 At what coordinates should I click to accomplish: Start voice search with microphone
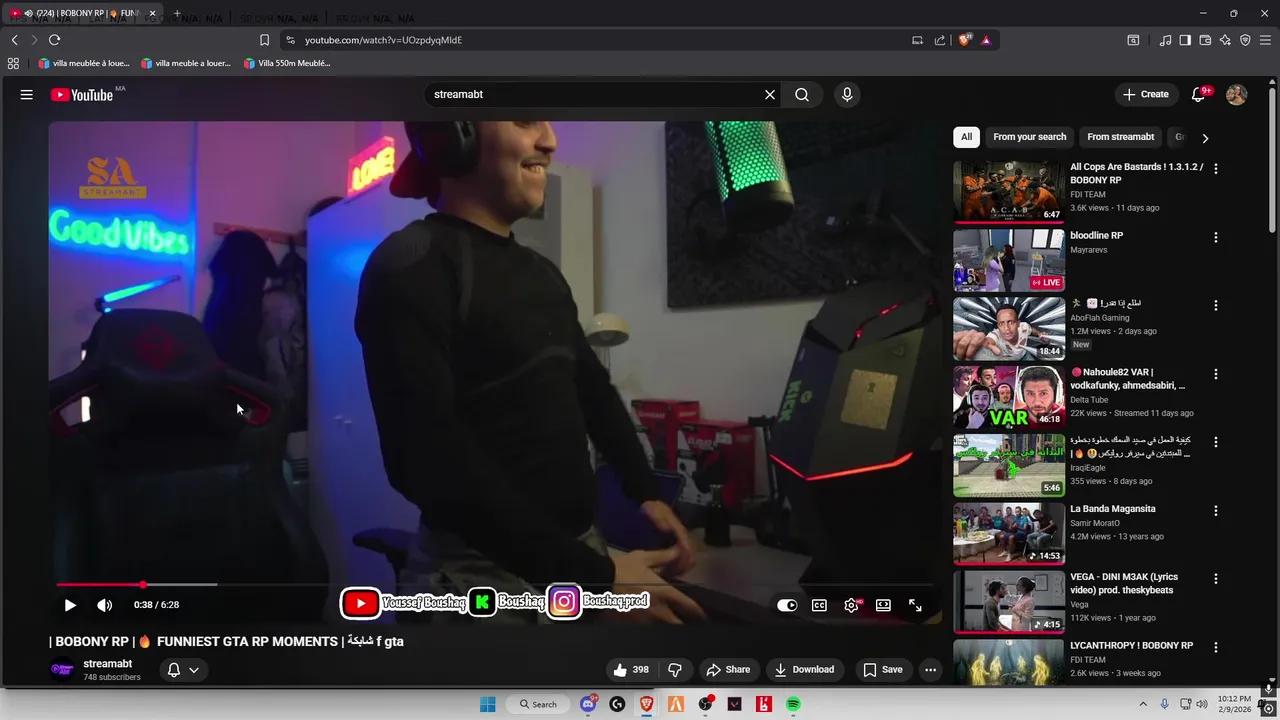point(847,94)
